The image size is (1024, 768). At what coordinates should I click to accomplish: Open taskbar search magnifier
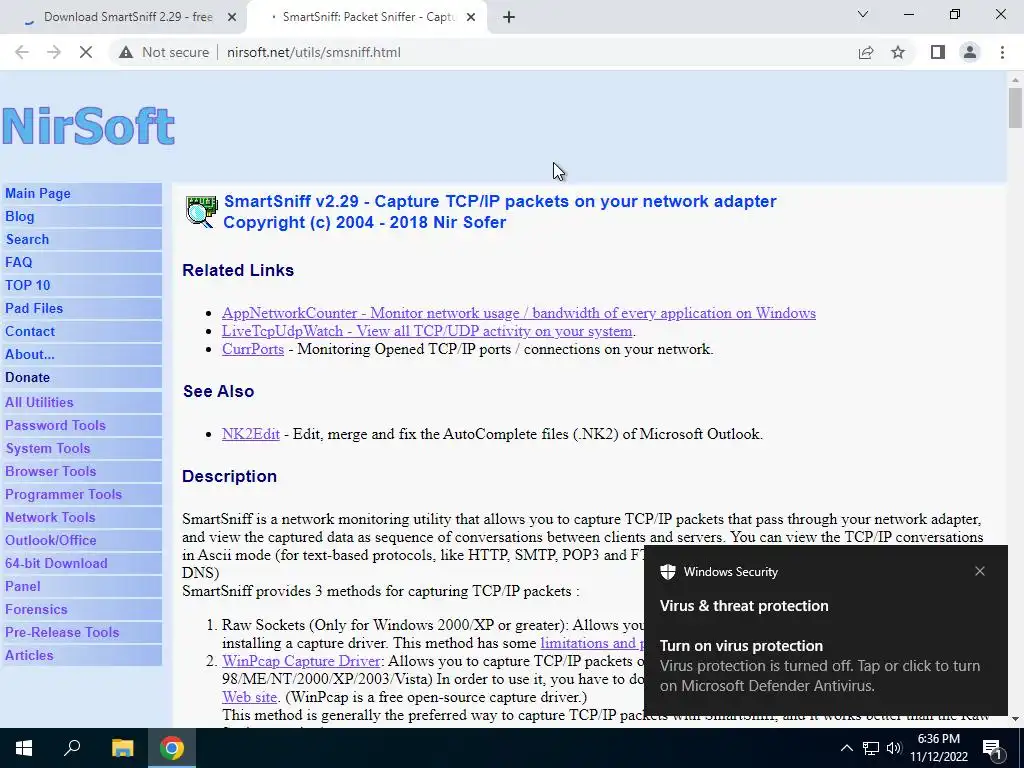(x=72, y=748)
